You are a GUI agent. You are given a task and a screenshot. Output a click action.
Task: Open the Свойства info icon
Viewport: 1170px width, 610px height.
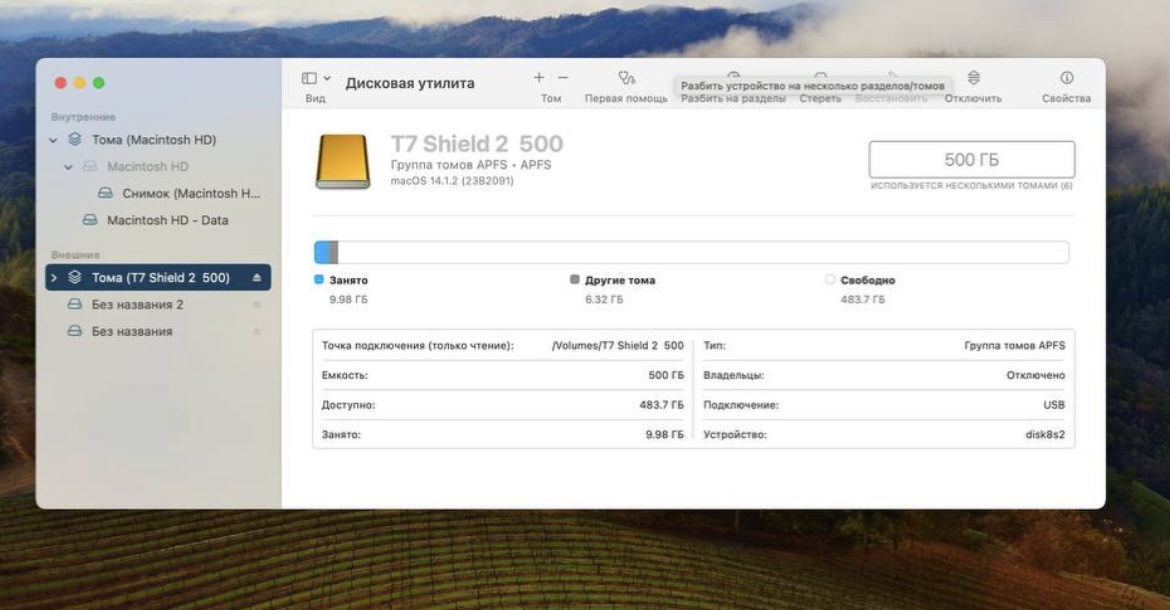click(x=1066, y=78)
